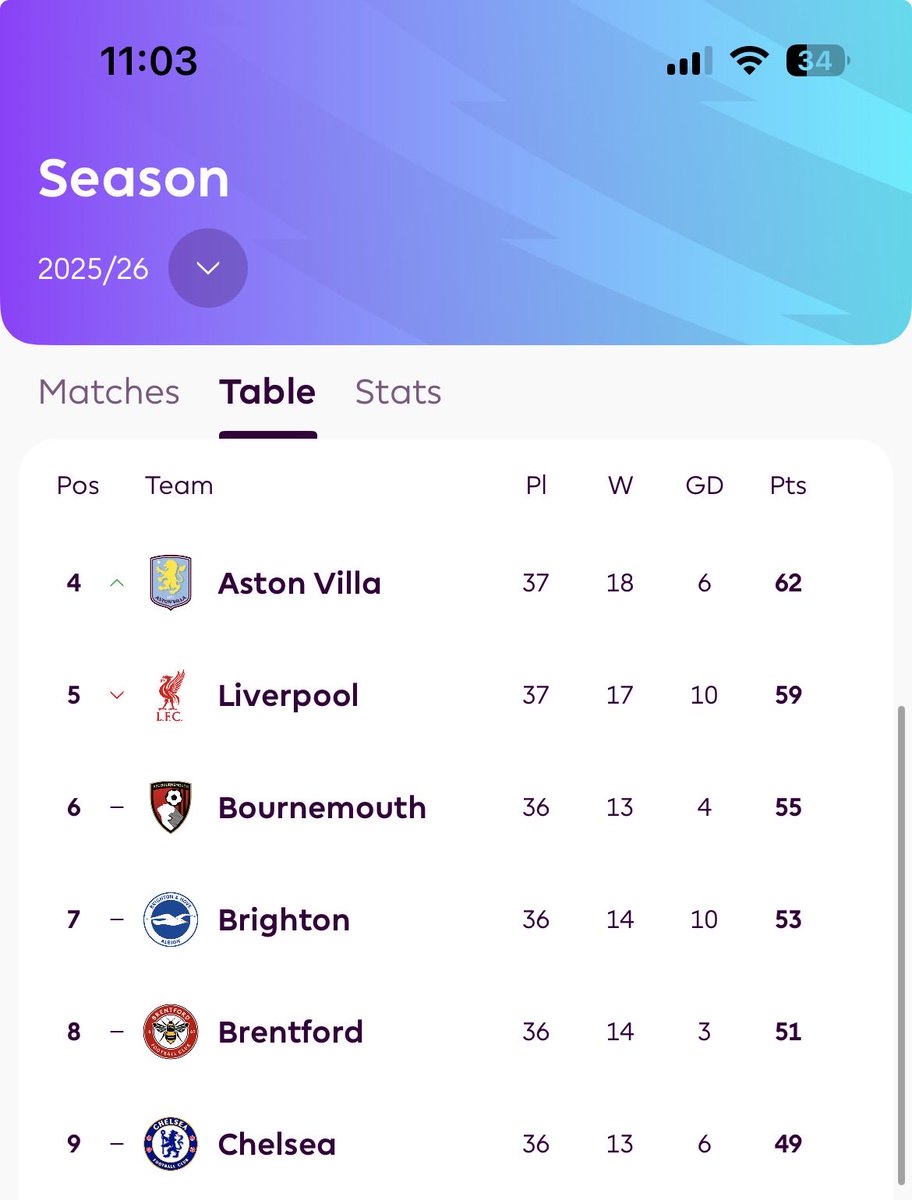This screenshot has width=912, height=1200.
Task: Open the season selector chevron dropdown
Action: tap(208, 268)
